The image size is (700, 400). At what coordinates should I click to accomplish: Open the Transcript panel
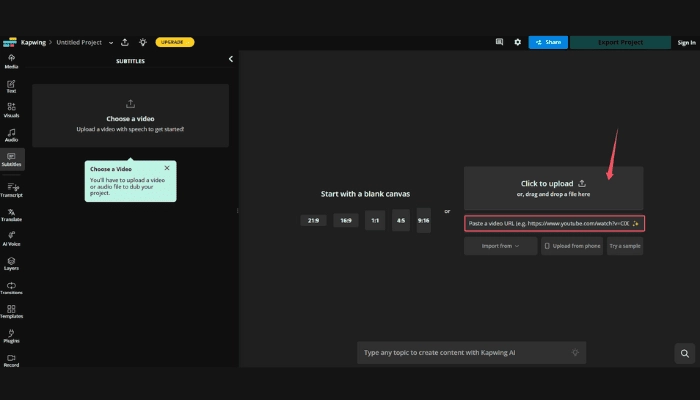click(x=11, y=190)
